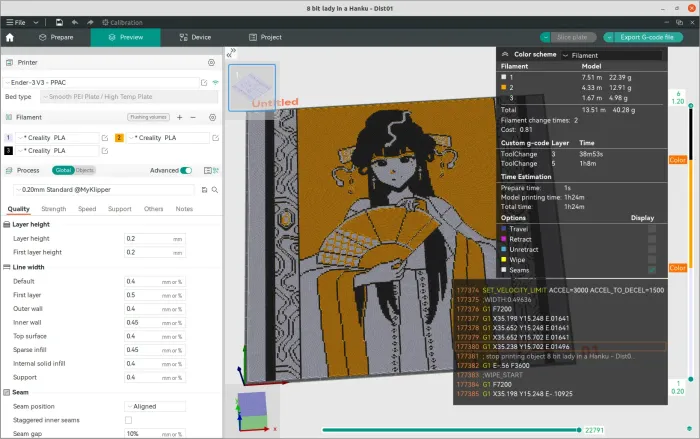Toggle the Advanced mode switch
Viewport: 700px width, 439px height.
point(187,171)
